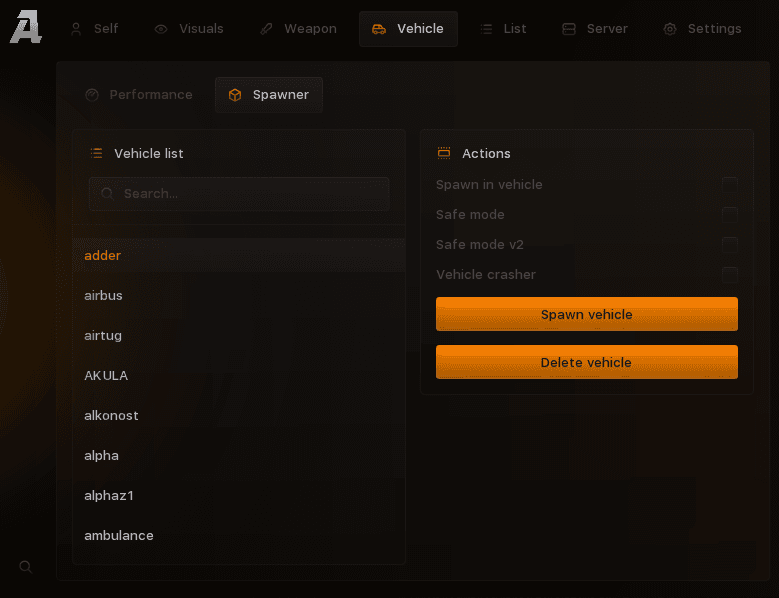The width and height of the screenshot is (779, 598).
Task: Tick the Vehicle crasher checkbox
Action: (730, 275)
